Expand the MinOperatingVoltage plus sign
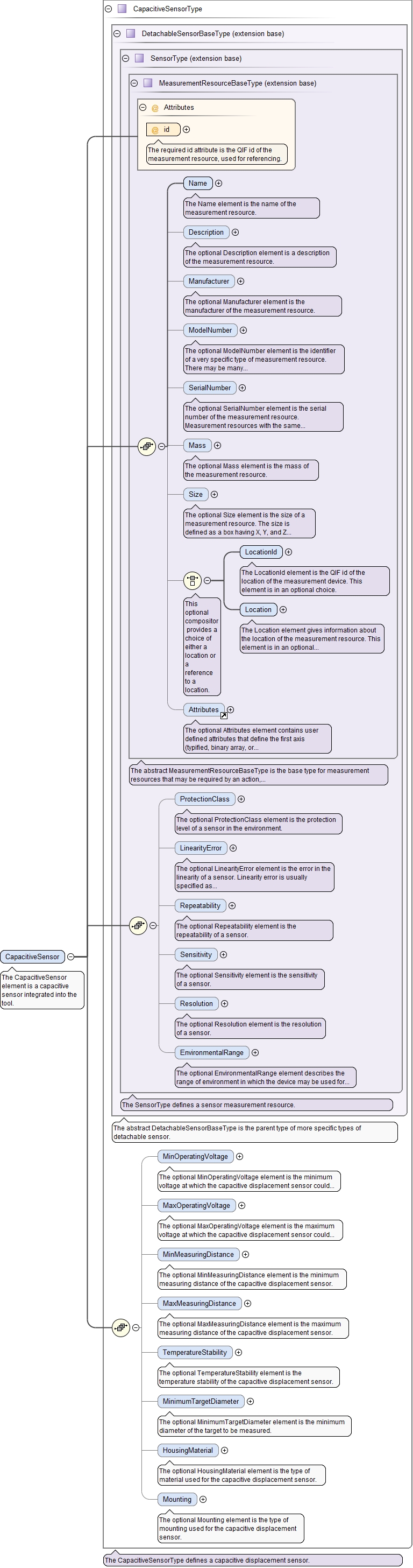The width and height of the screenshot is (413, 1568). click(x=240, y=1157)
